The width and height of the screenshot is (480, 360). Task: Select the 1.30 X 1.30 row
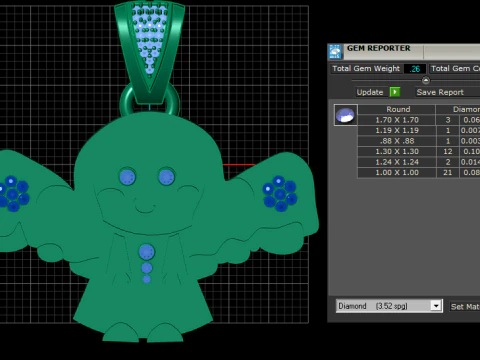coord(419,151)
